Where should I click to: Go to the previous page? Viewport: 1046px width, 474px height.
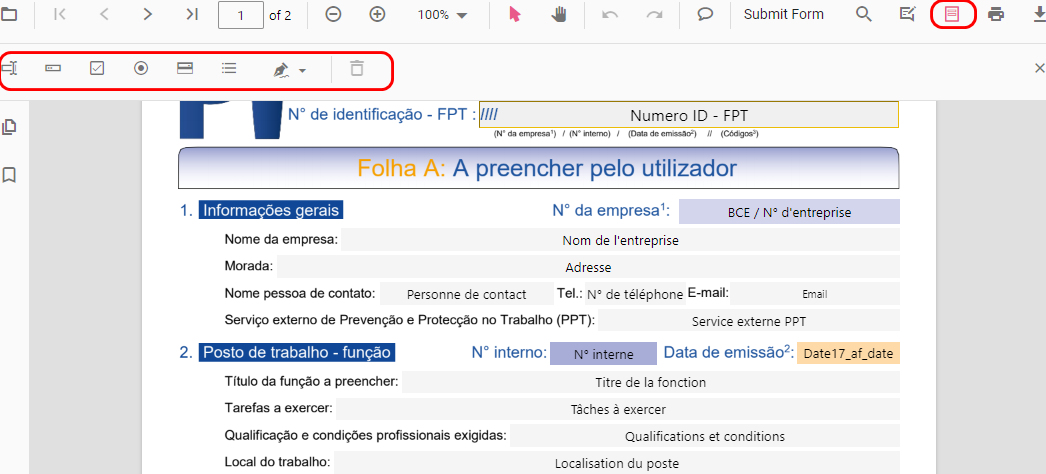pos(104,14)
